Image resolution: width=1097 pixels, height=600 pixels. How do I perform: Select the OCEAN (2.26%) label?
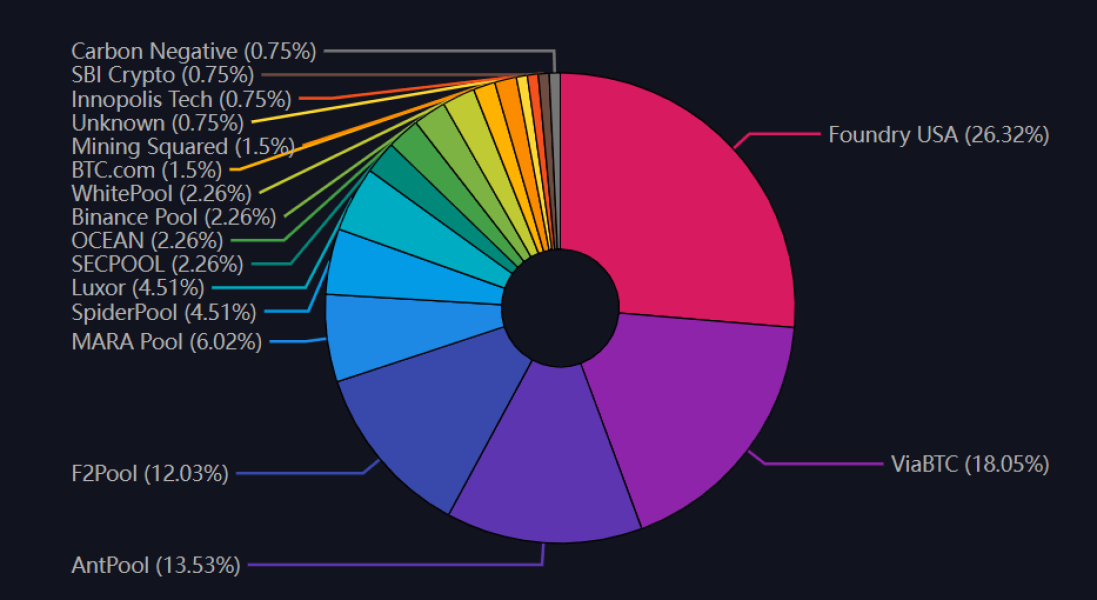click(147, 240)
